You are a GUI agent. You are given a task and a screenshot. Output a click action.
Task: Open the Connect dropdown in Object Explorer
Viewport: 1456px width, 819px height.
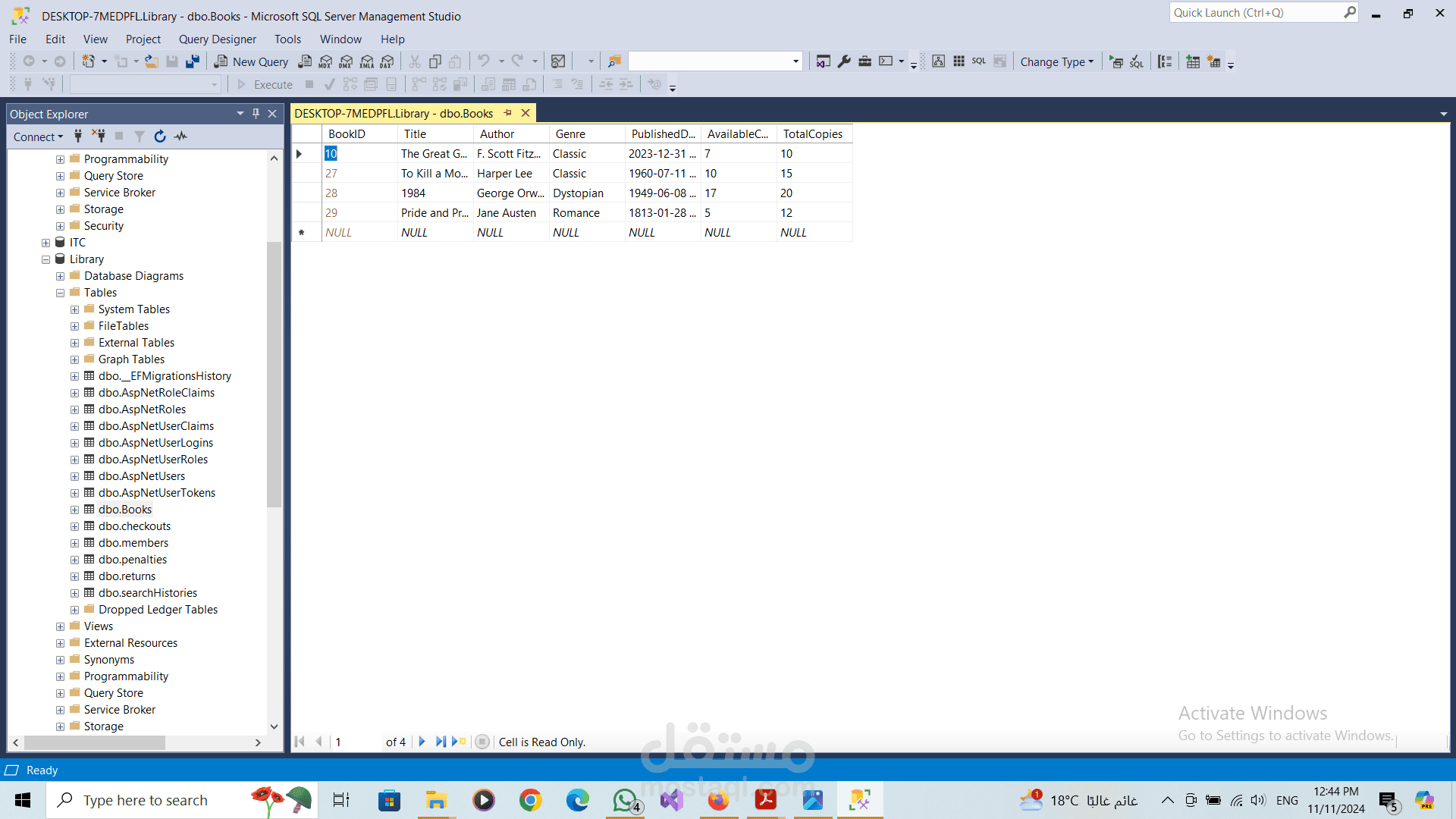tap(38, 136)
